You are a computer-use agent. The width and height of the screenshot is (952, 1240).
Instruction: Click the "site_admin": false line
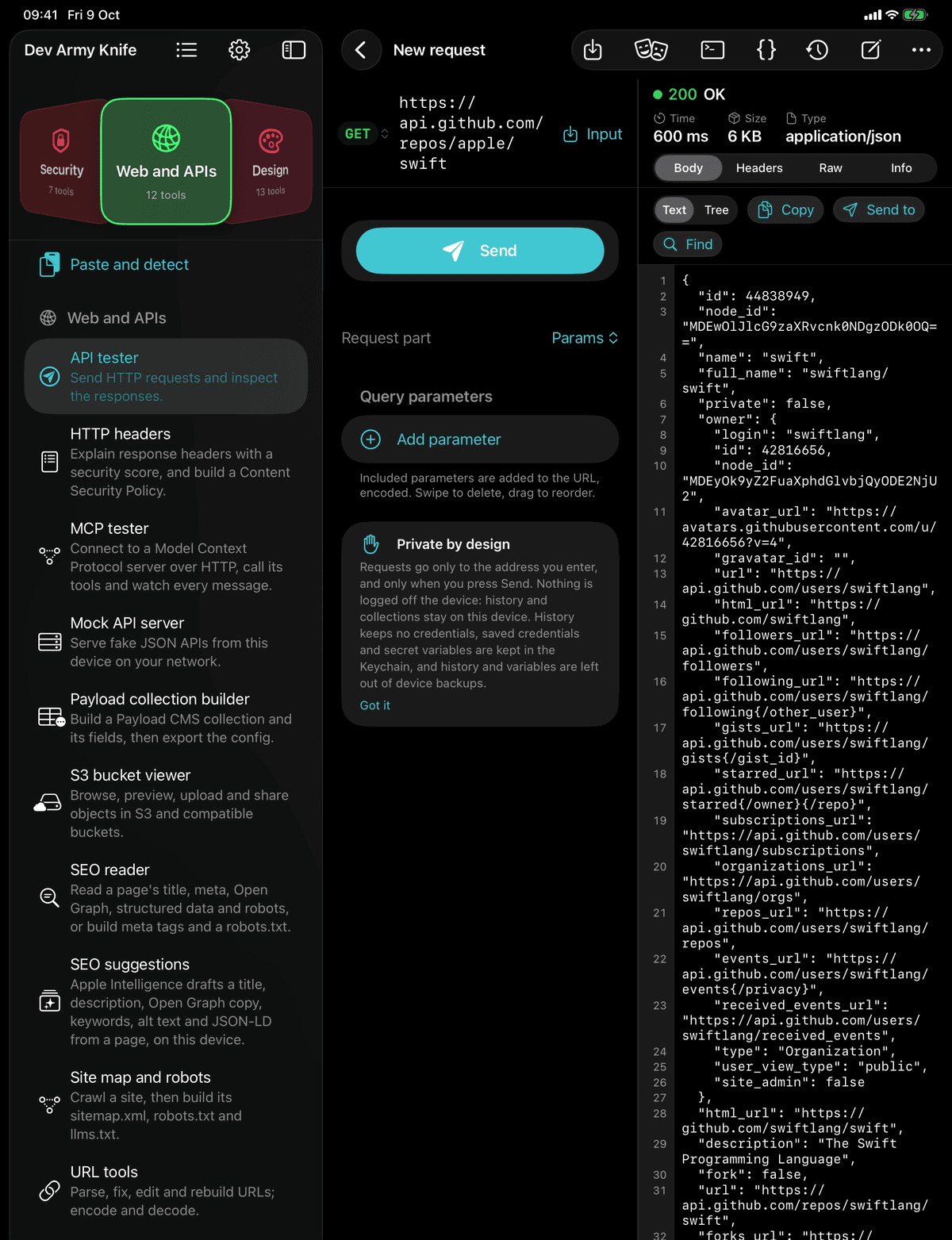pos(789,1082)
